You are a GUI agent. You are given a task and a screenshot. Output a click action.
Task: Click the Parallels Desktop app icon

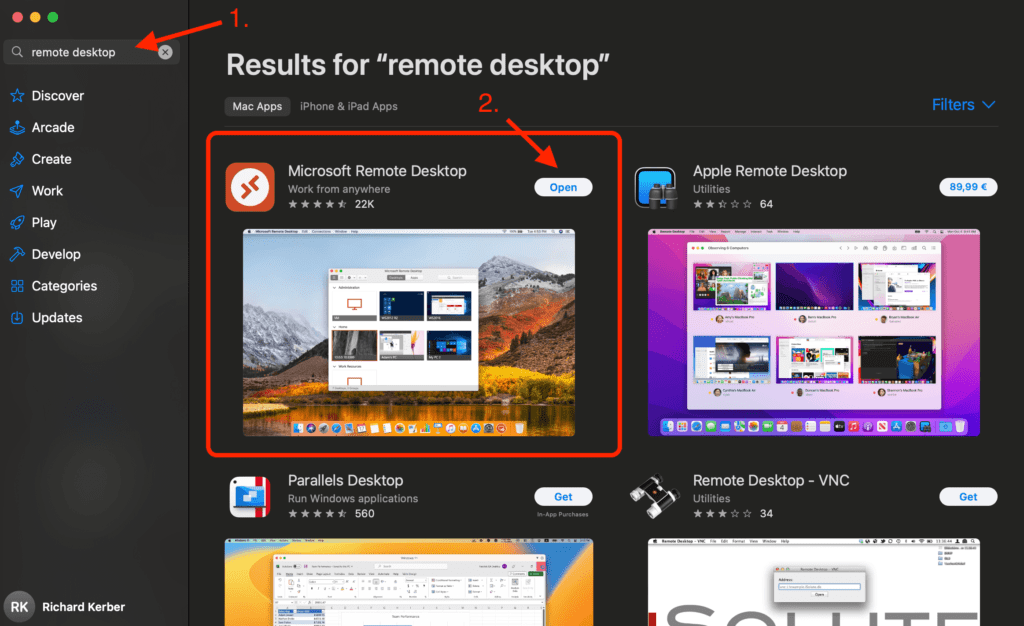tap(250, 497)
